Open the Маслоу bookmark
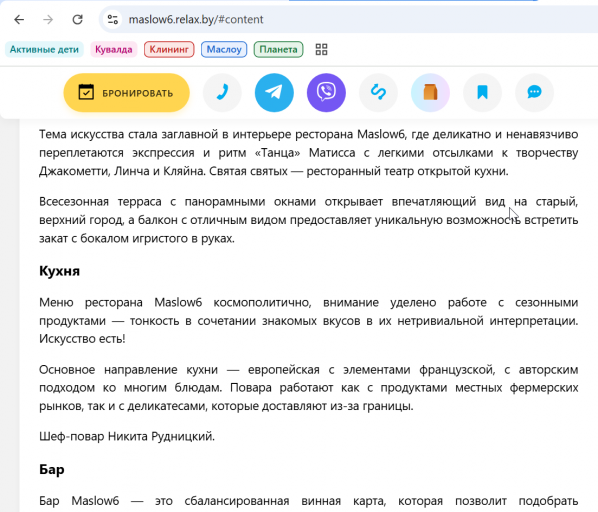The image size is (598, 512). [224, 50]
